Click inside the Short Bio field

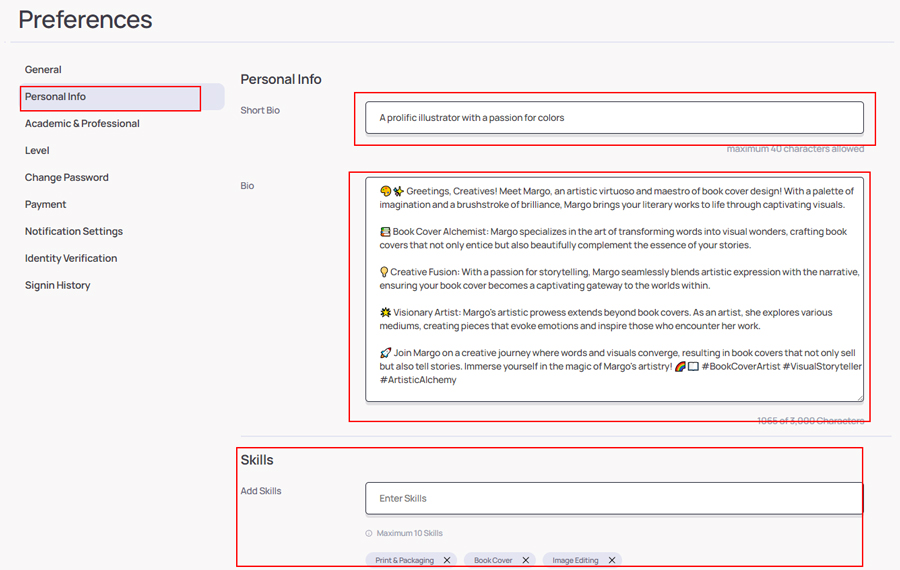tap(614, 118)
